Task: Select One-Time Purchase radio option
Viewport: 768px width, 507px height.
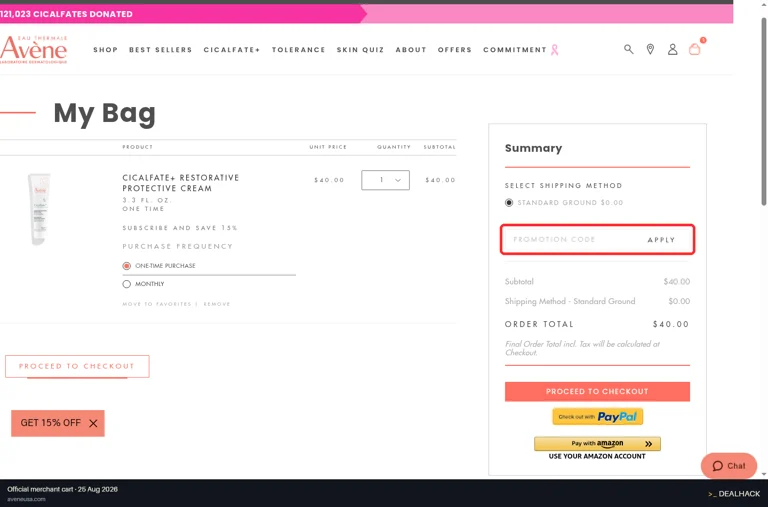Action: pyautogui.click(x=126, y=266)
